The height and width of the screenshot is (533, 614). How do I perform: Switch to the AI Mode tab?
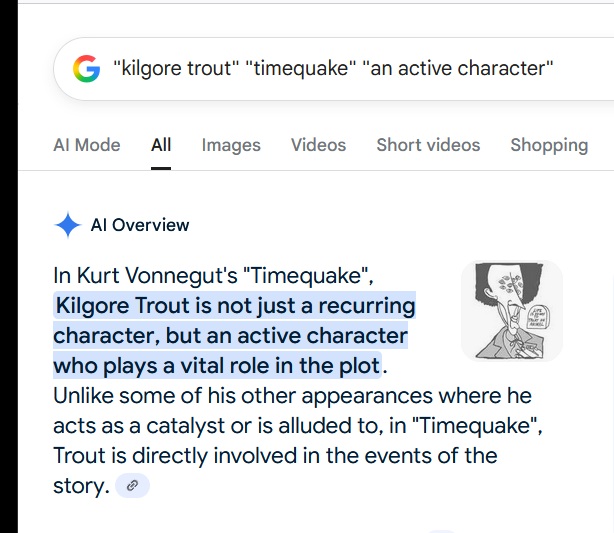pyautogui.click(x=87, y=145)
